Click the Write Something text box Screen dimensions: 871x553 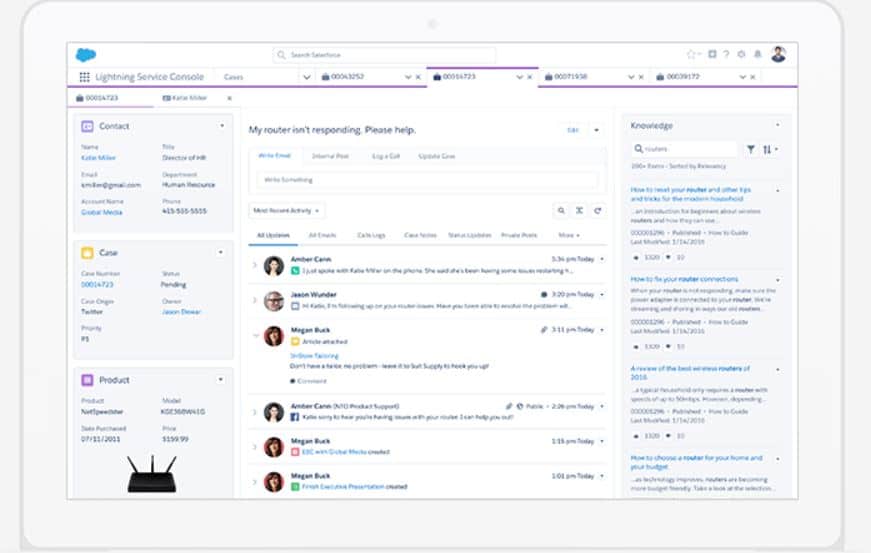pos(427,180)
